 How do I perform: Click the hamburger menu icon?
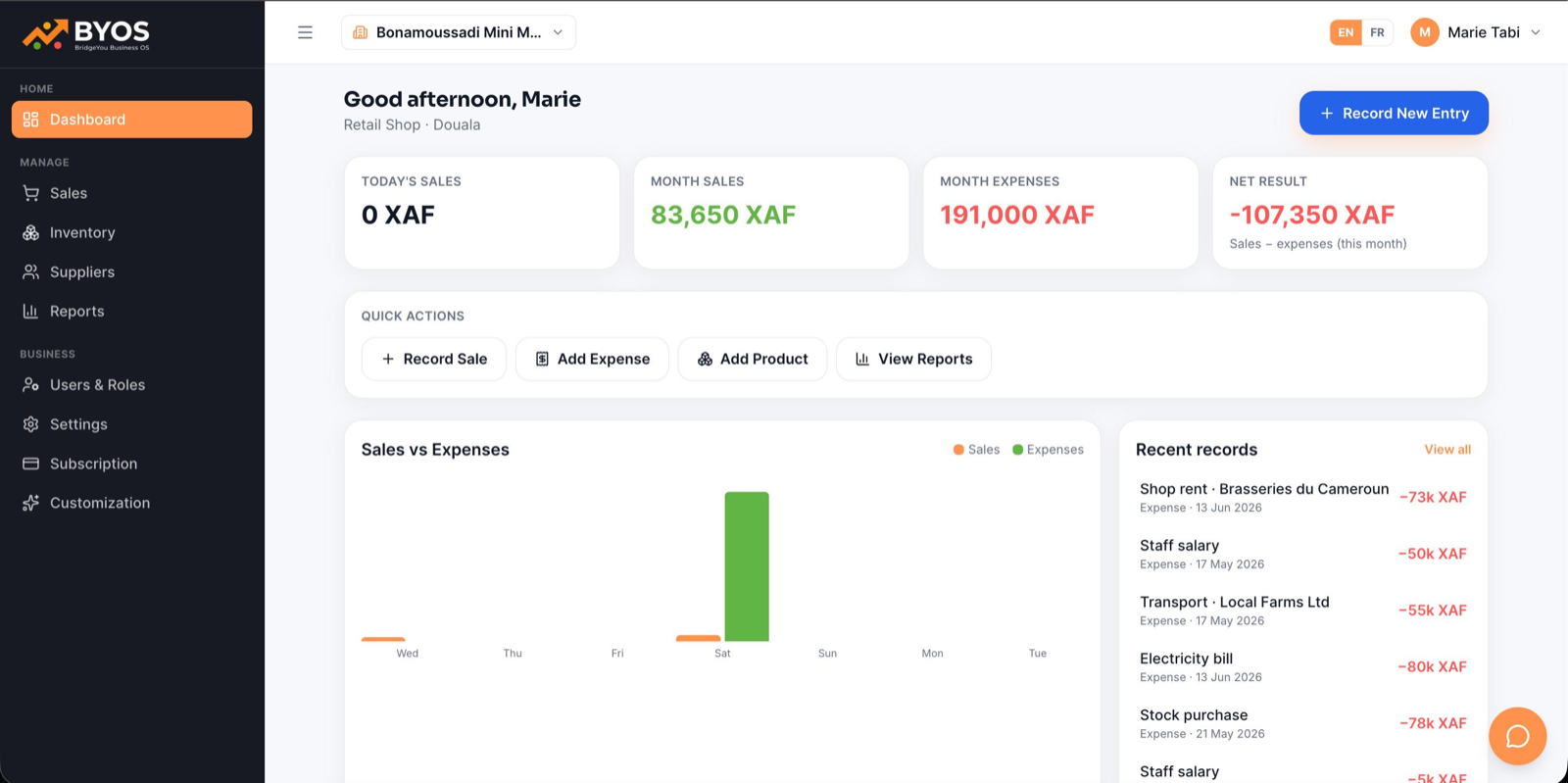click(x=305, y=32)
